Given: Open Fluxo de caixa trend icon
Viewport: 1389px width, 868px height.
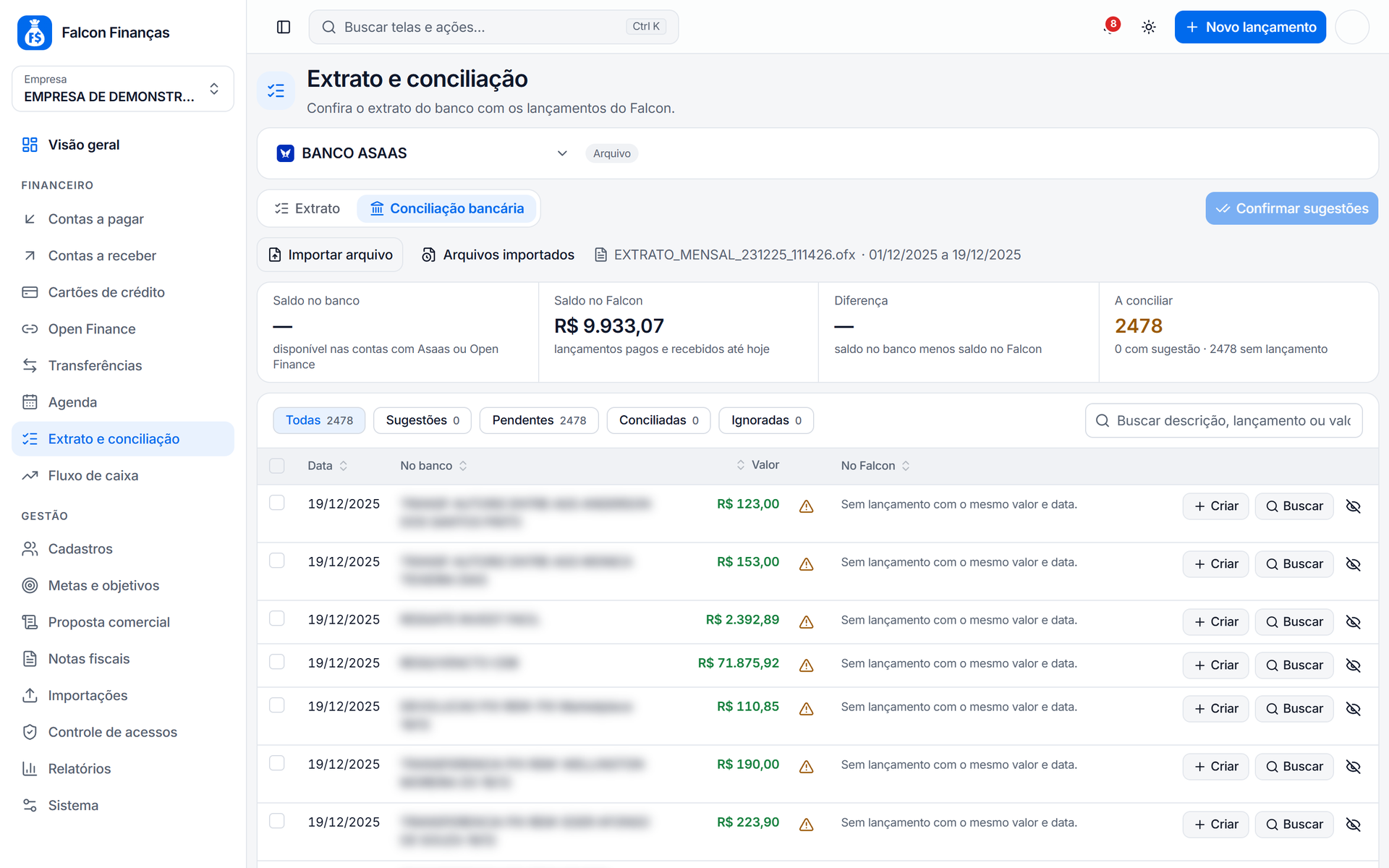Looking at the screenshot, I should tap(30, 475).
